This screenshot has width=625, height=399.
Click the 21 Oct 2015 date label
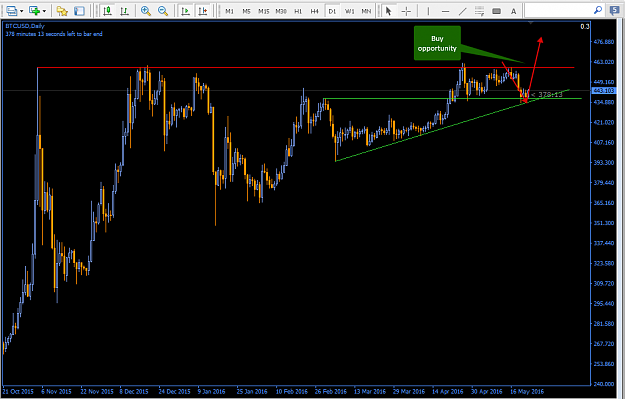(x=18, y=391)
